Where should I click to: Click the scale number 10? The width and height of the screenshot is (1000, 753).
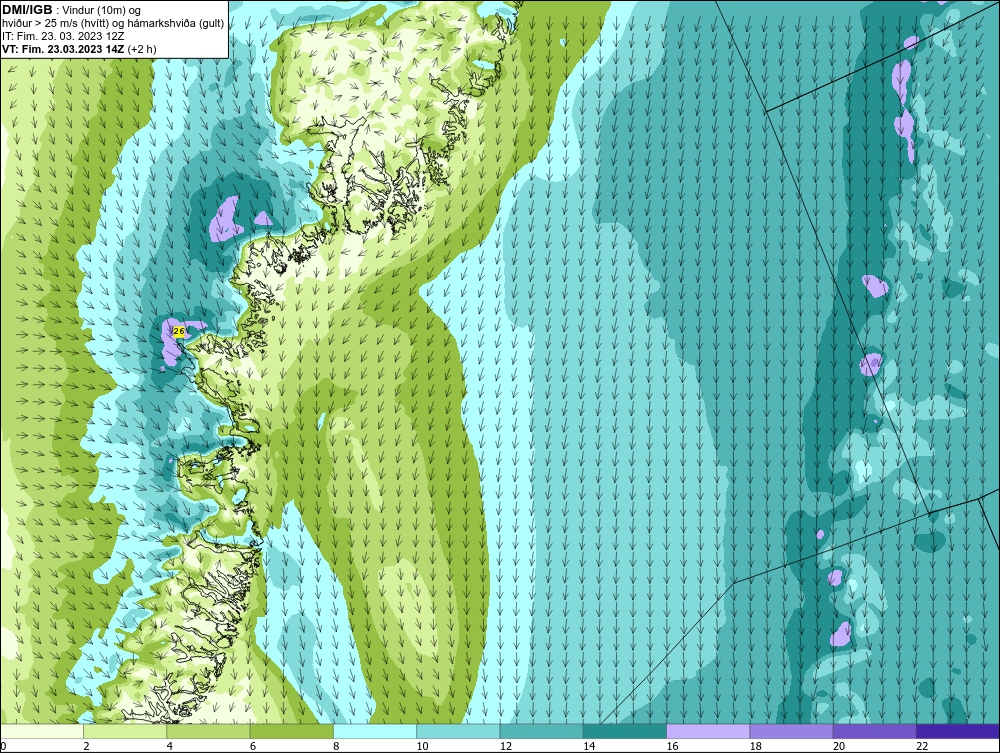pos(422,747)
